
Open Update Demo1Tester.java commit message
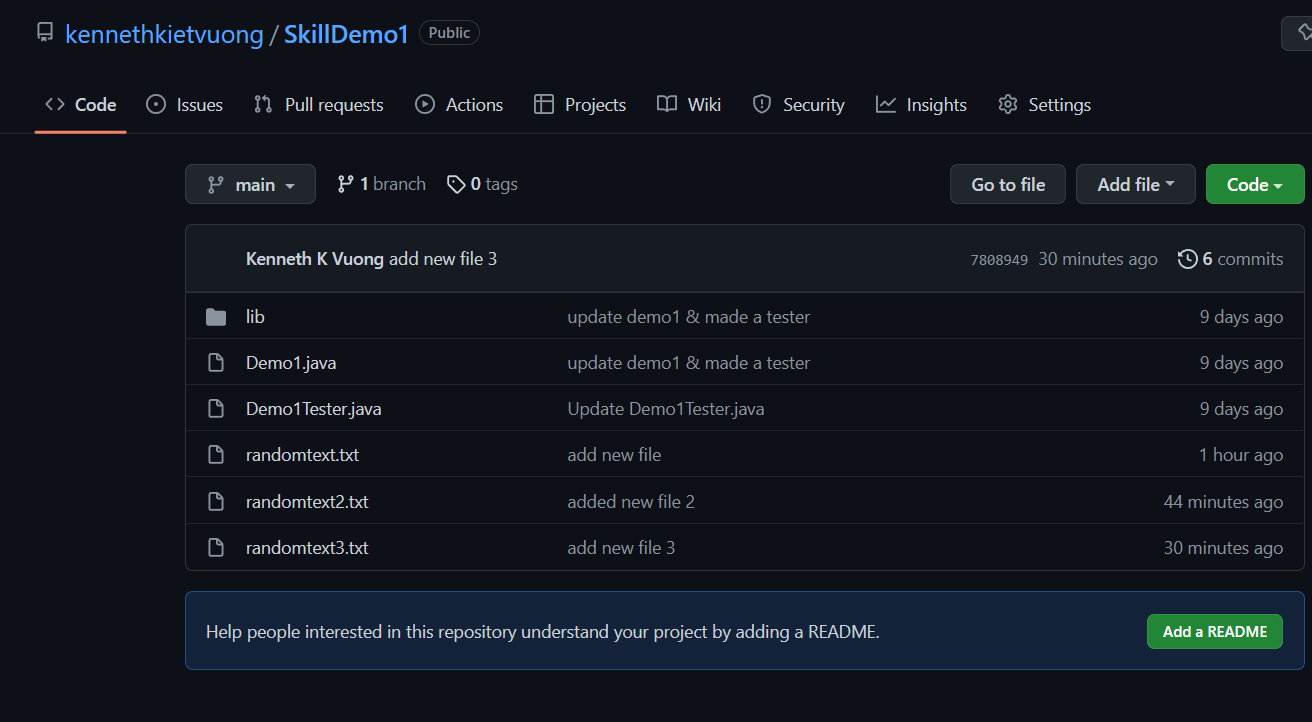pos(666,409)
